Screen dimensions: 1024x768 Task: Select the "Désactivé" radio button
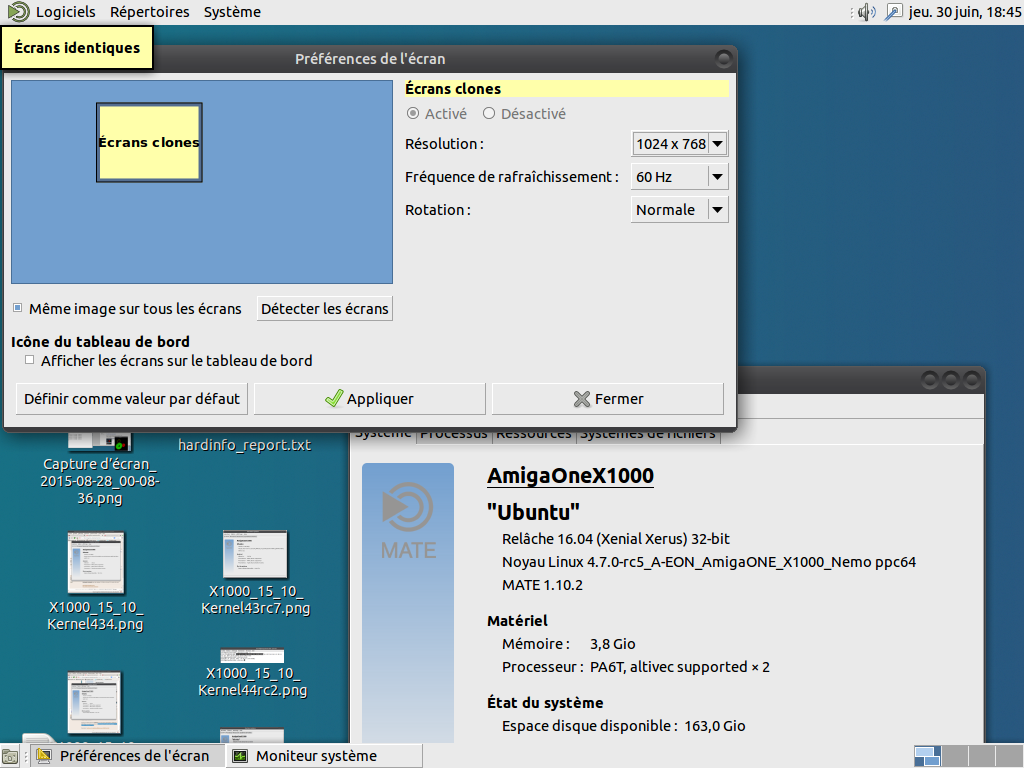coord(489,114)
